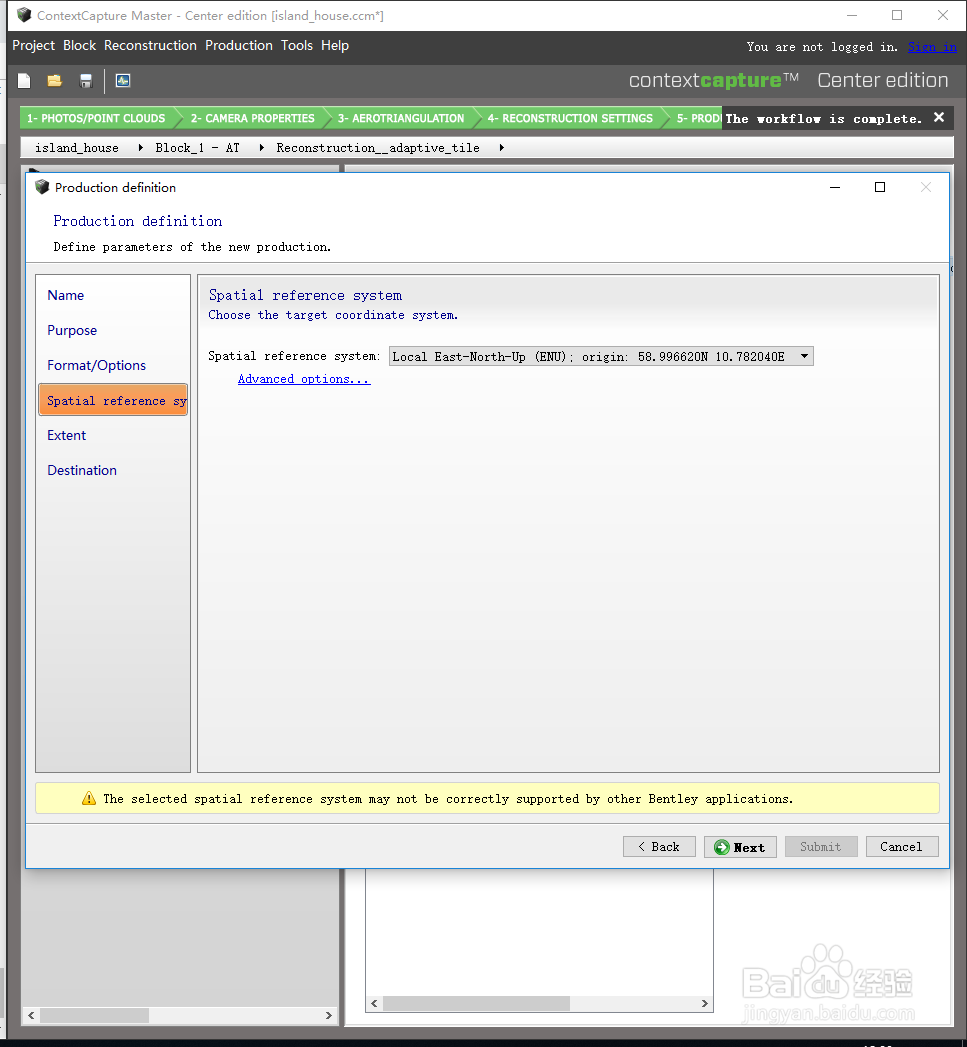Select workflow step 3- Aerotriangulation
The height and width of the screenshot is (1047, 967).
[x=401, y=118]
